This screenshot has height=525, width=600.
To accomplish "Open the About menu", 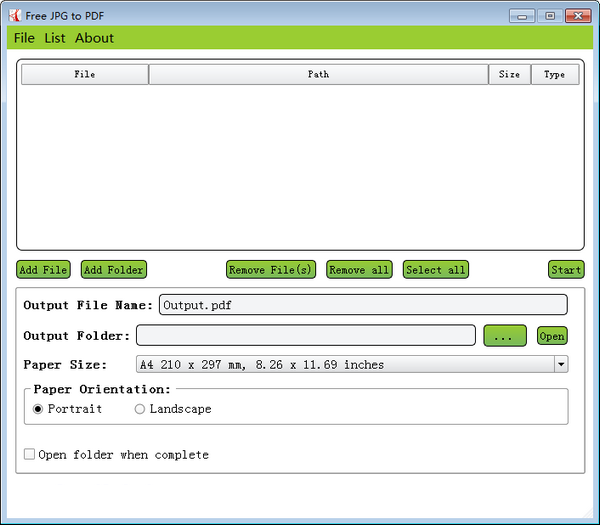I will (x=94, y=38).
